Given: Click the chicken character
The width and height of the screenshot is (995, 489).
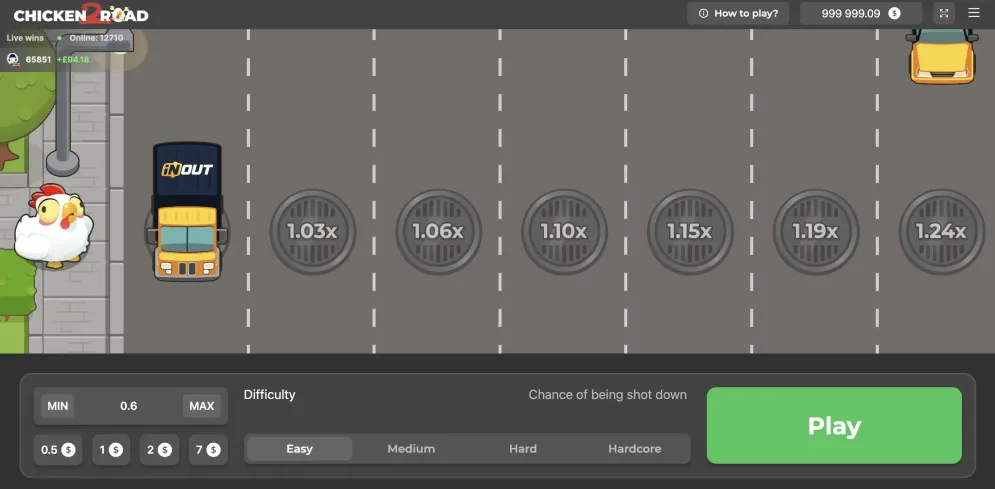Looking at the screenshot, I should coord(54,226).
